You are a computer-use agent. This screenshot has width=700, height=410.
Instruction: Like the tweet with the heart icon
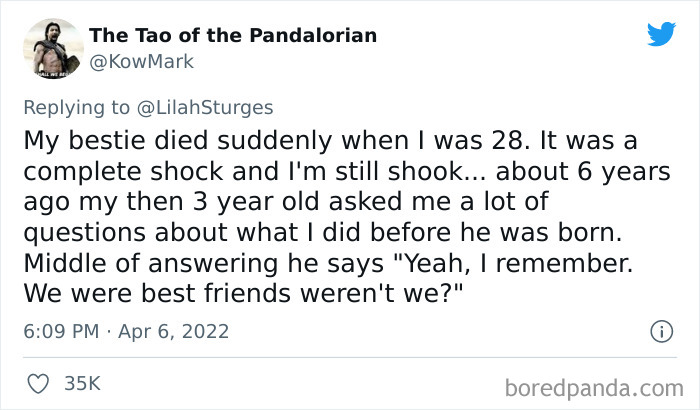pyautogui.click(x=38, y=384)
